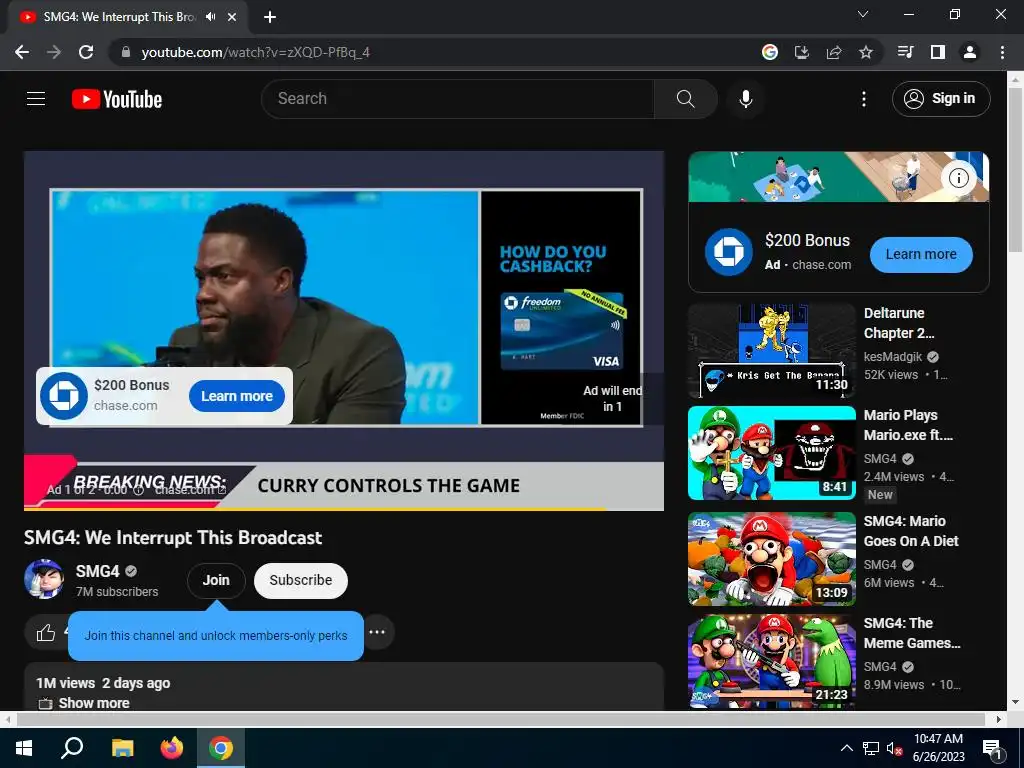Image resolution: width=1024 pixels, height=768 pixels.
Task: Go to YouTube home via logo
Action: tap(117, 99)
